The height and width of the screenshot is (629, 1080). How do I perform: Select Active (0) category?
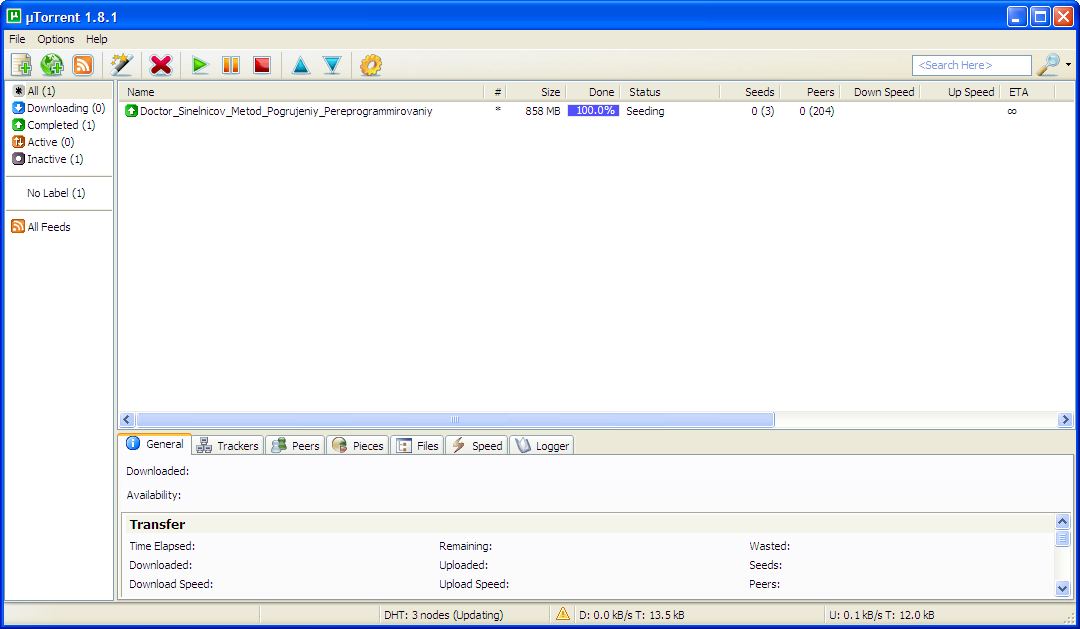[x=43, y=142]
